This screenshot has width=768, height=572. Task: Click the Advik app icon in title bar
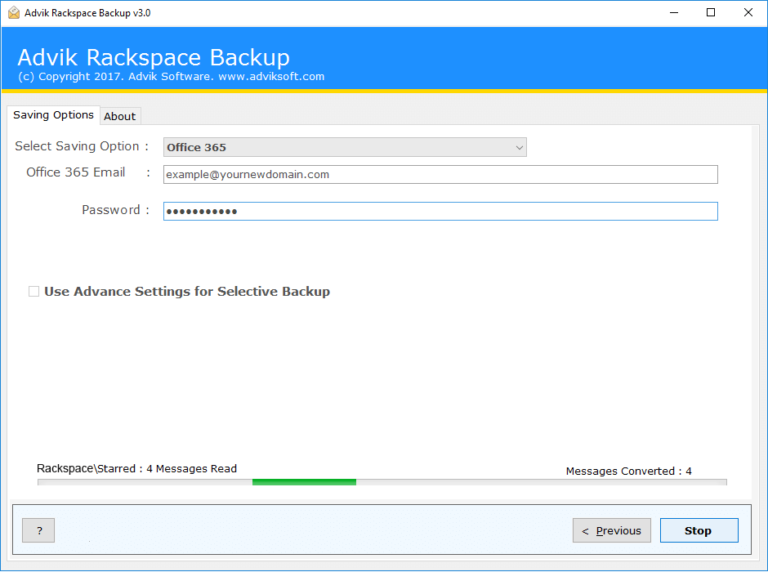tap(14, 13)
